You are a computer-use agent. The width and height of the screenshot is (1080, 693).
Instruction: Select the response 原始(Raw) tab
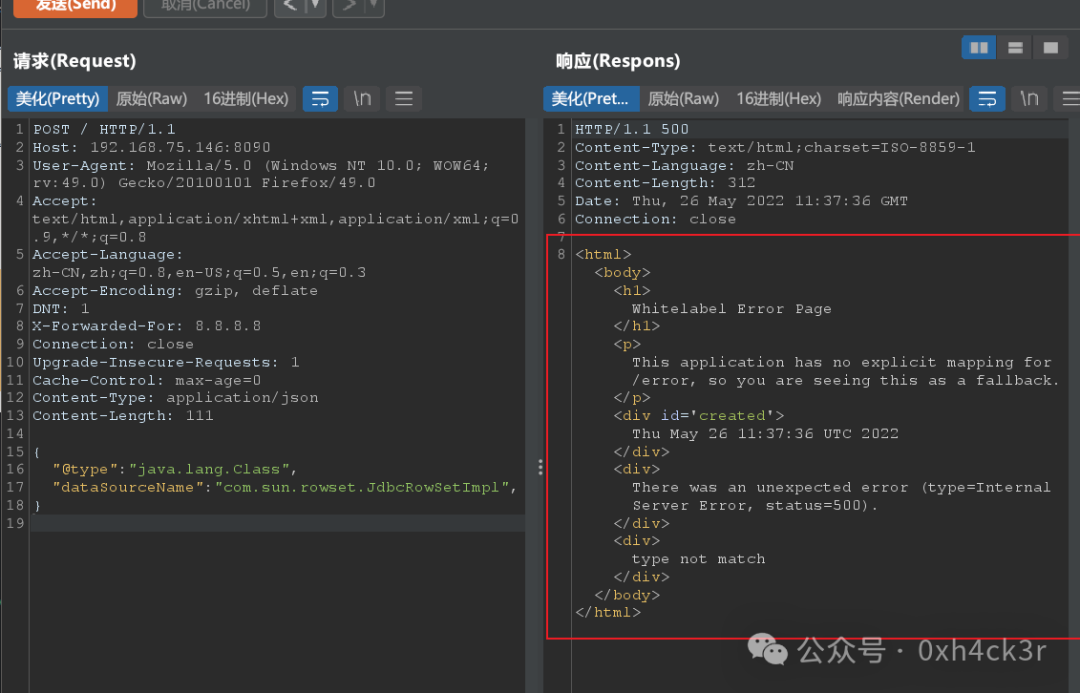[683, 99]
